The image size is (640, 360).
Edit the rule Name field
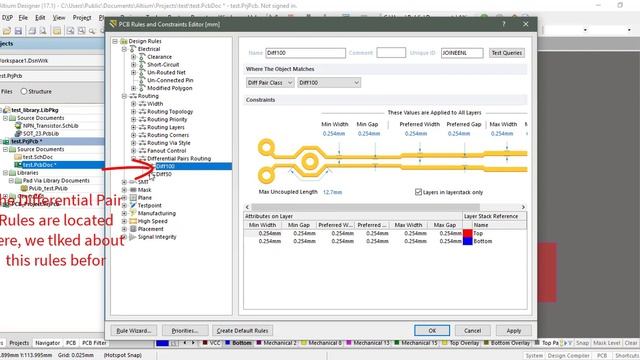tap(305, 53)
